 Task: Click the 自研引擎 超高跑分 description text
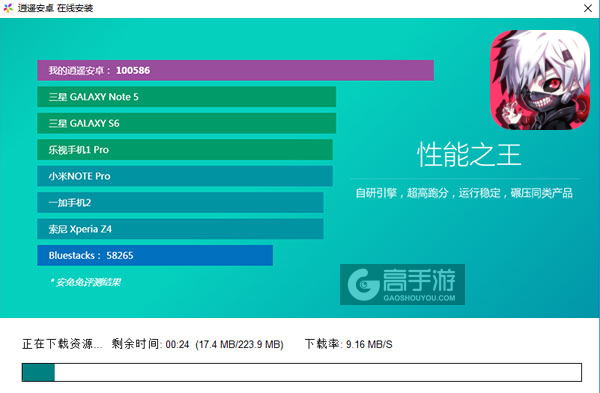[464, 193]
